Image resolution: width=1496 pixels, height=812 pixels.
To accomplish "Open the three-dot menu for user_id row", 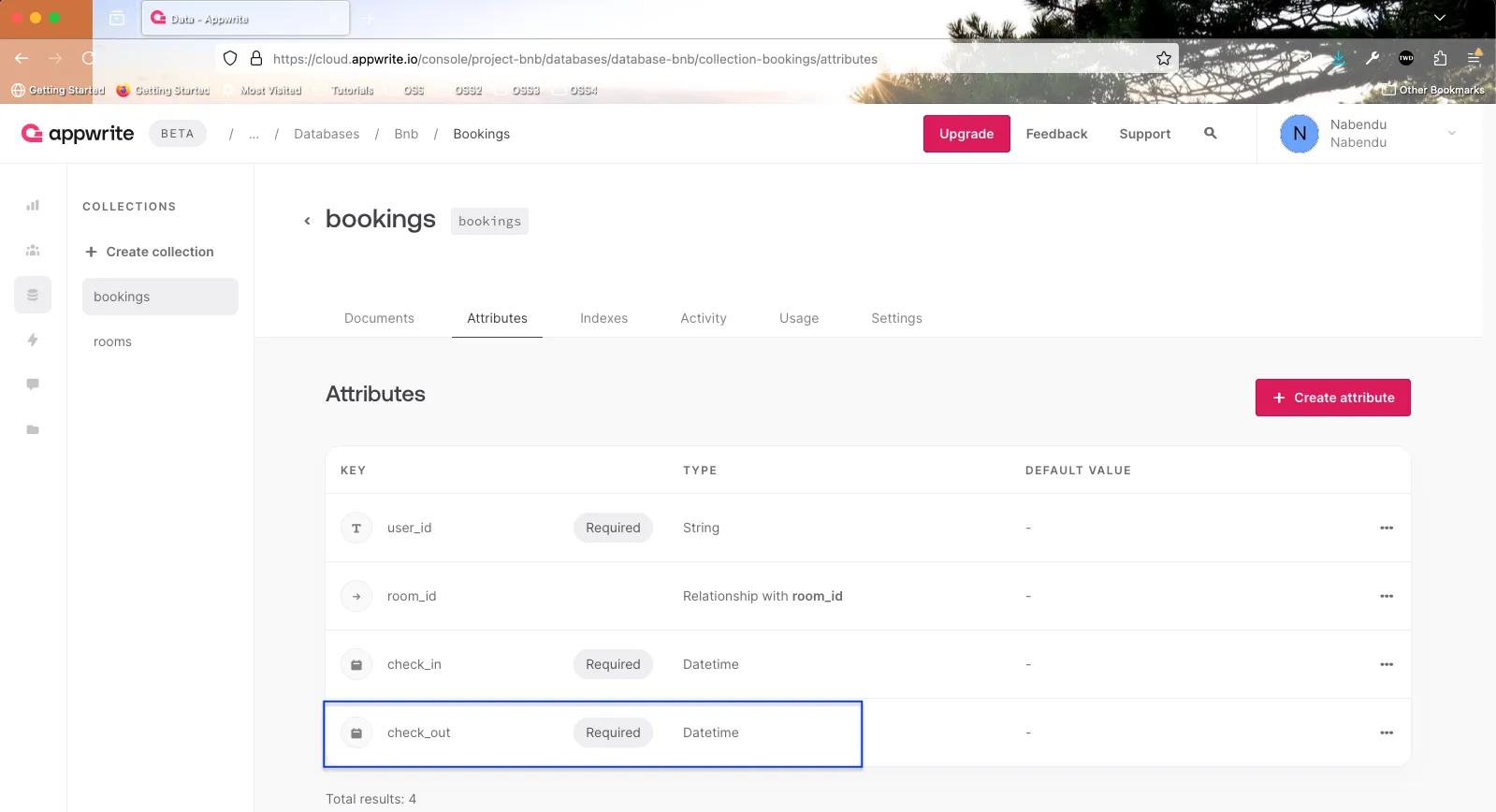I will point(1387,528).
